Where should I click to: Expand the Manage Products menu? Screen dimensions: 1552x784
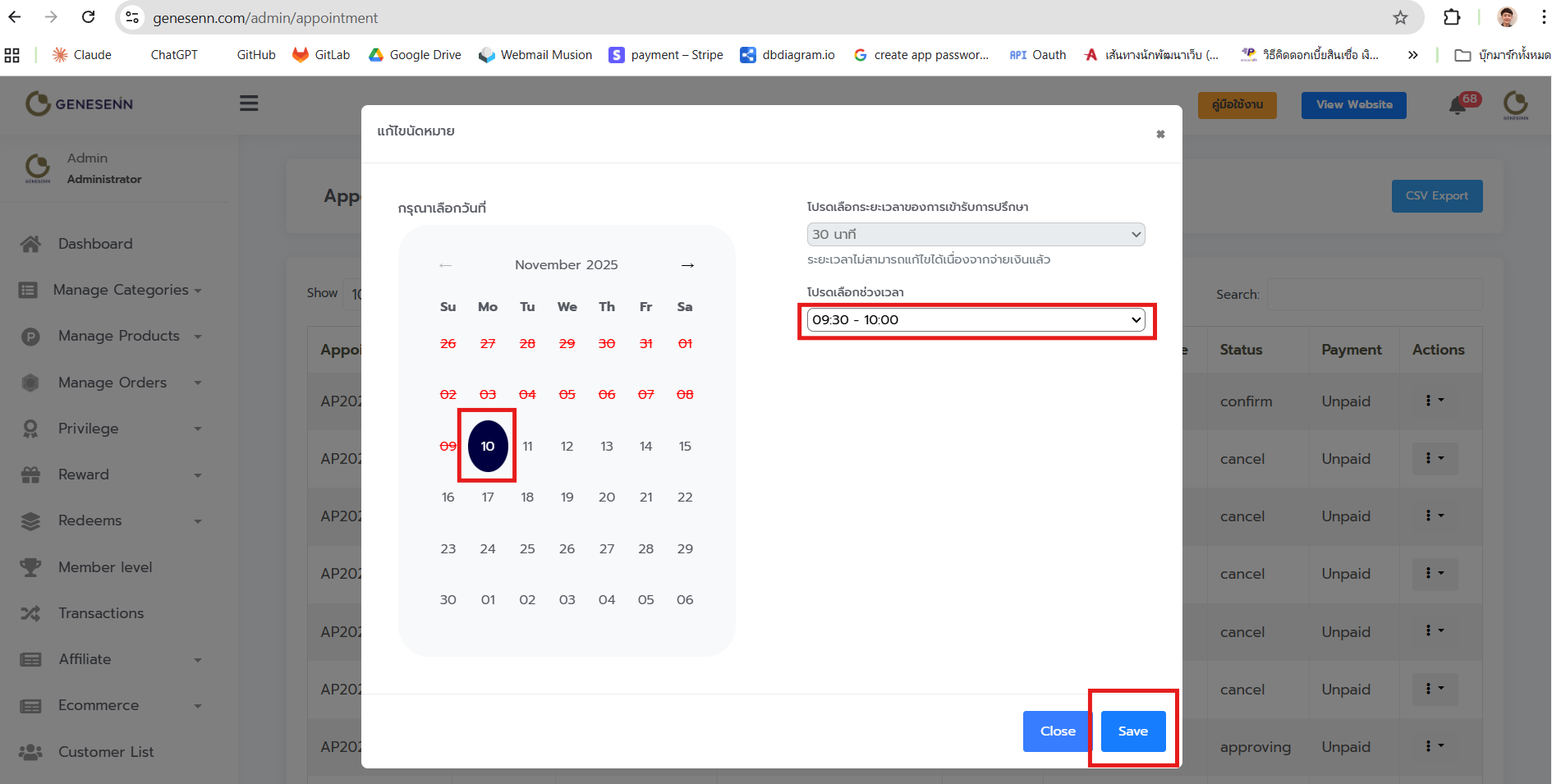coord(119,336)
